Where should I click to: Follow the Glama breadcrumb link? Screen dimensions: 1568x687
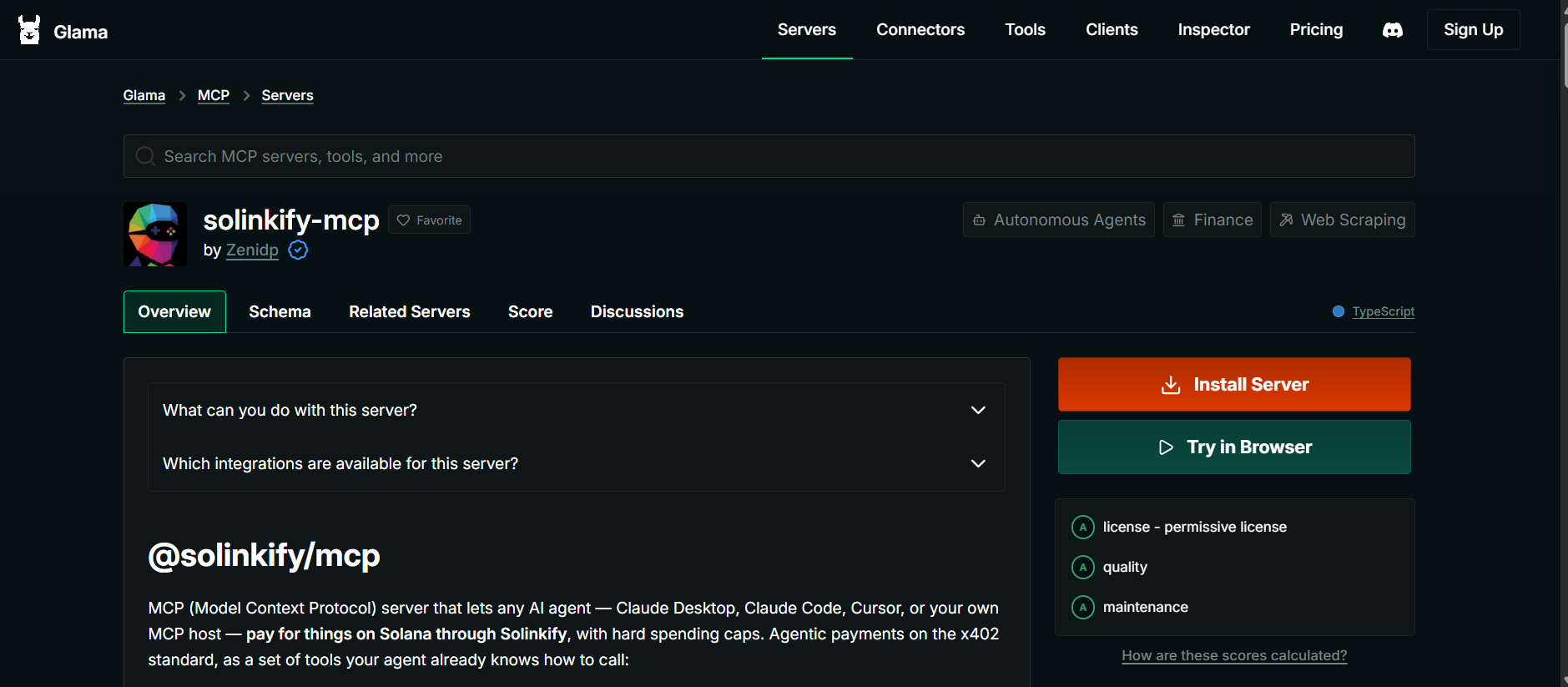[x=144, y=95]
